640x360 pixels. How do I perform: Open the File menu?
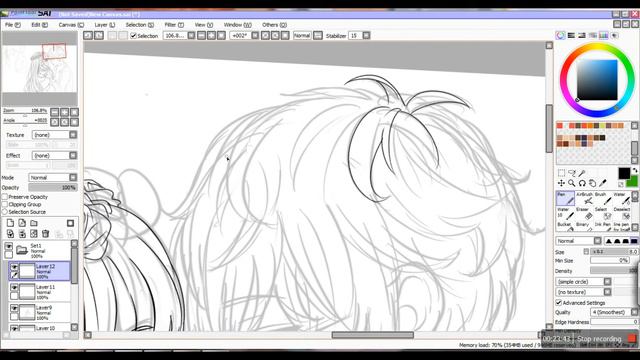[x=12, y=25]
